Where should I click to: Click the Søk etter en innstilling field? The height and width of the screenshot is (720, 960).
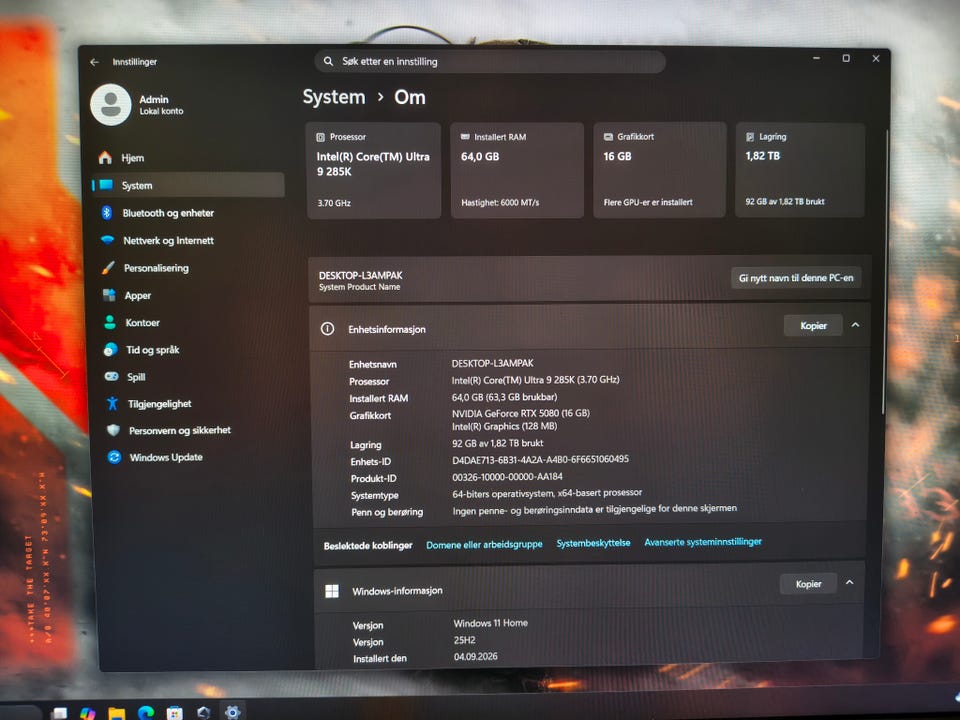point(490,61)
